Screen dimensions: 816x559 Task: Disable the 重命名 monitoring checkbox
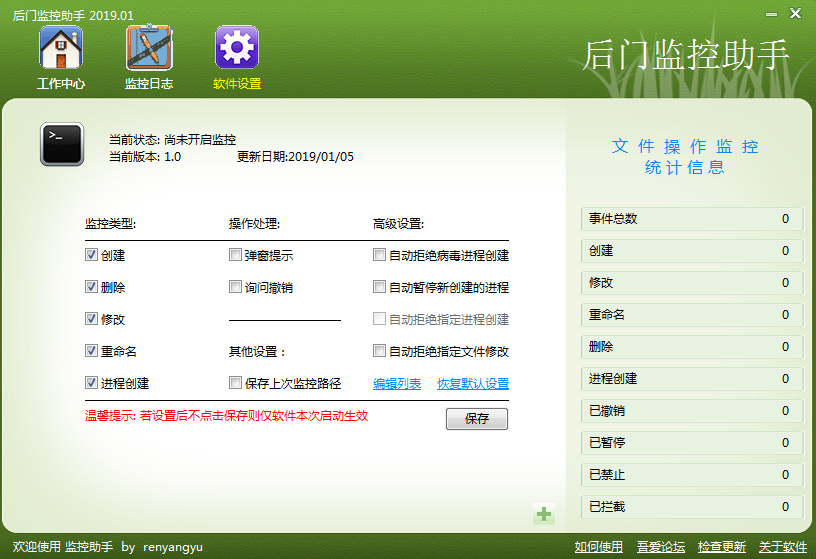point(91,351)
